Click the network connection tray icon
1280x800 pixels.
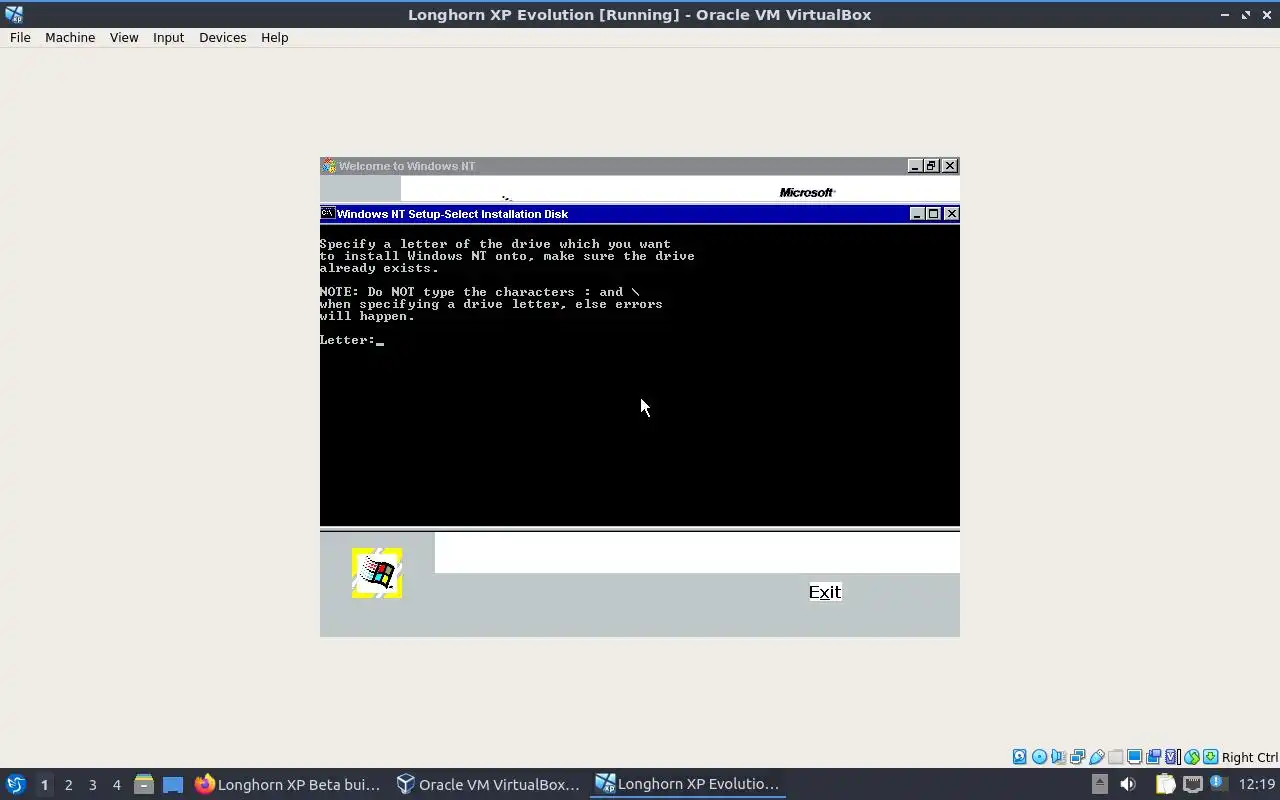point(1193,784)
